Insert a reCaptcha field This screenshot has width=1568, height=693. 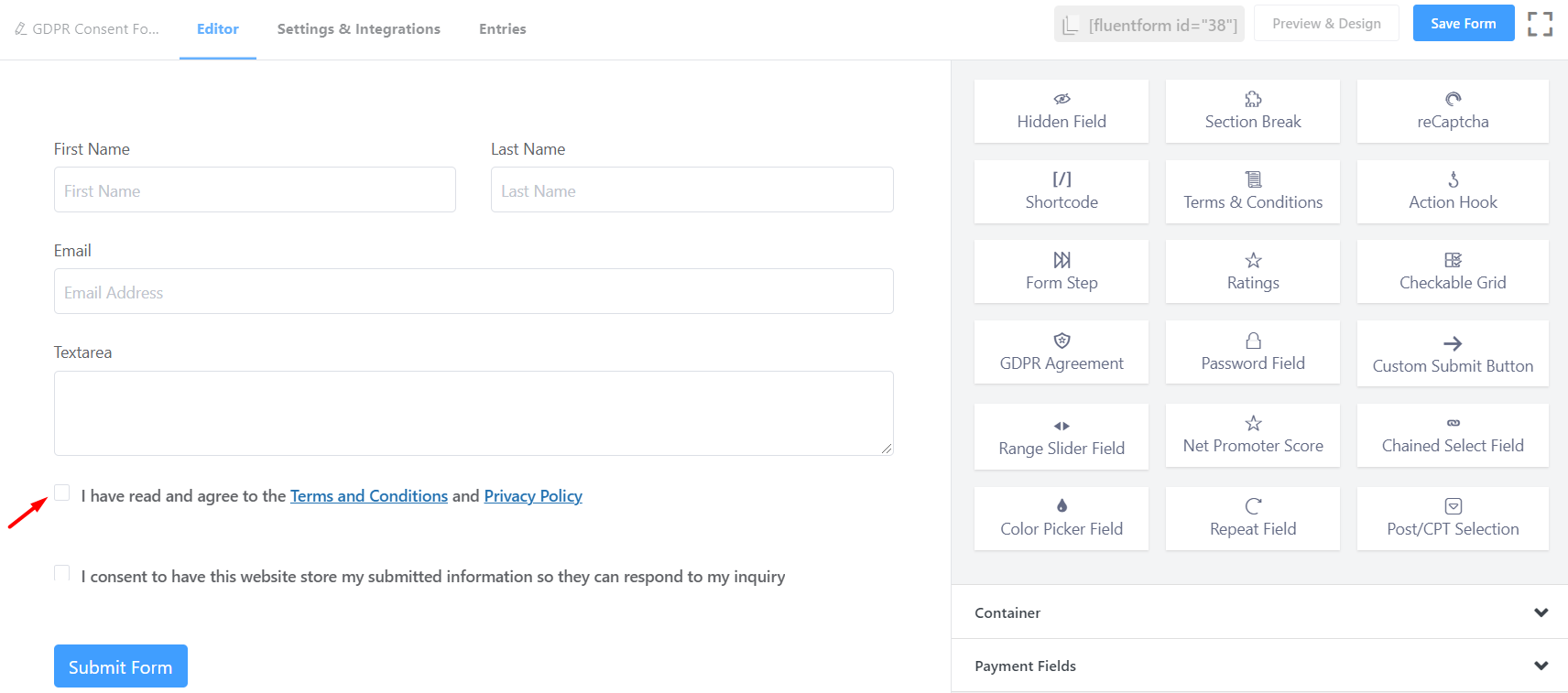(x=1452, y=111)
